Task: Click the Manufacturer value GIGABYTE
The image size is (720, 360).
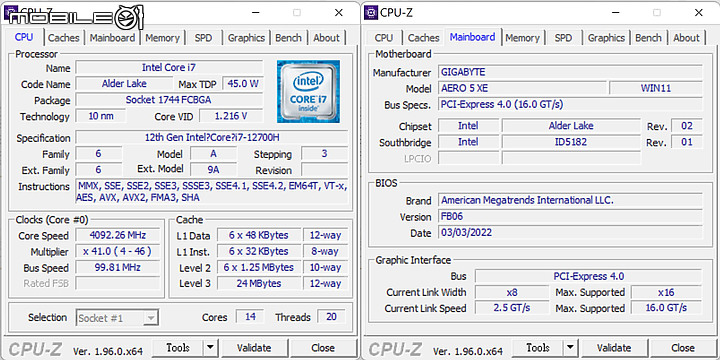Action: [x=570, y=72]
